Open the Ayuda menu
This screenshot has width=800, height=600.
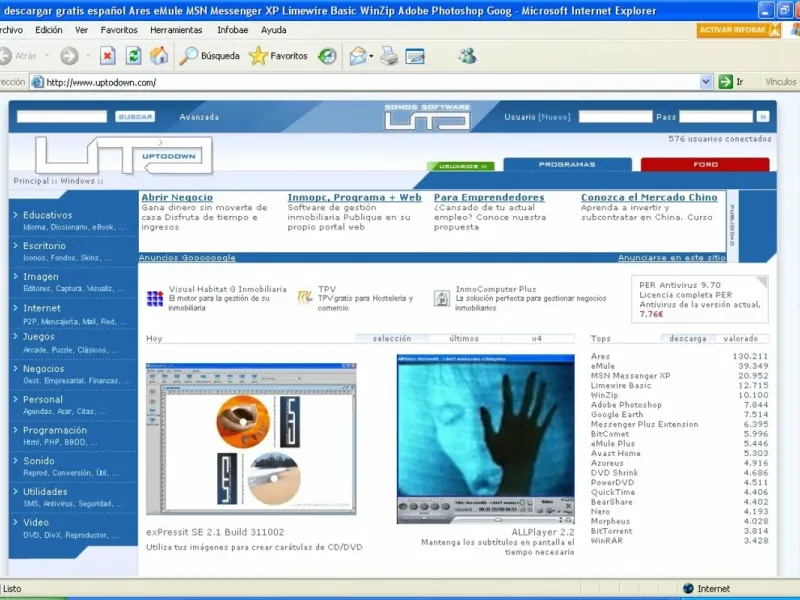273,30
